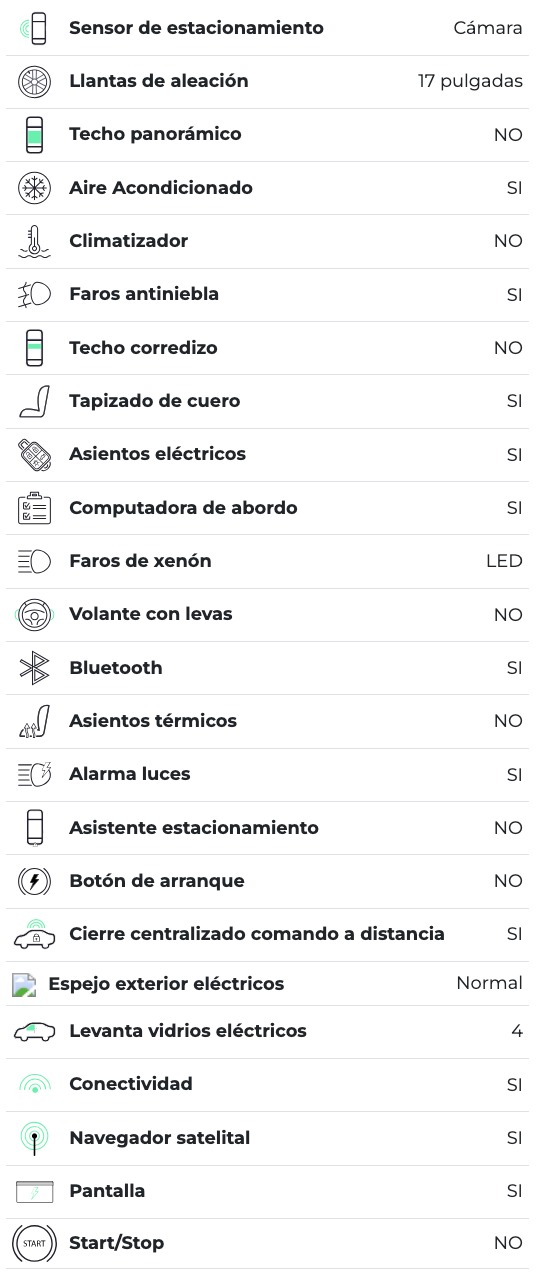Image resolution: width=550 pixels, height=1286 pixels.
Task: Click the Faros de xenón LED value
Action: tap(504, 561)
